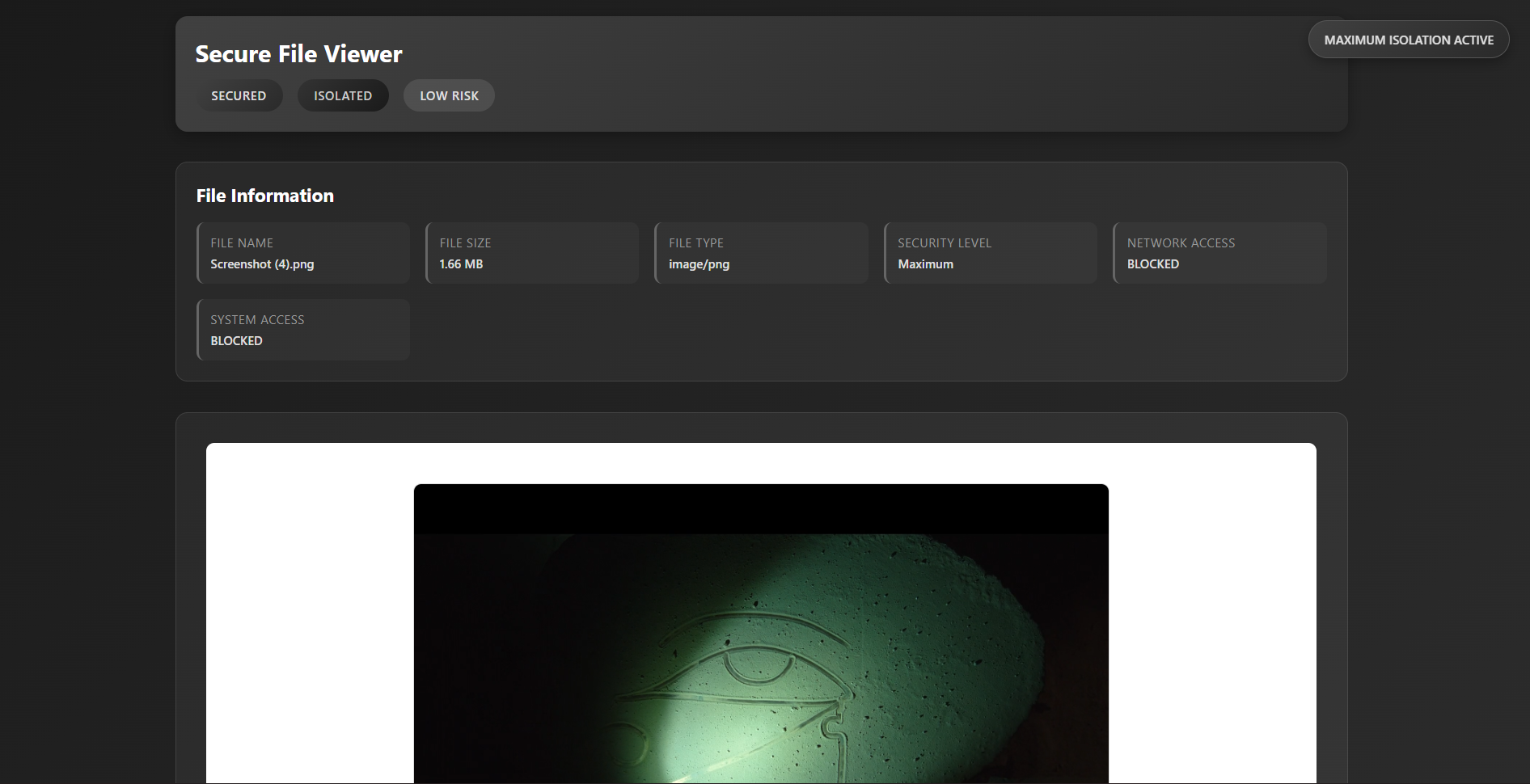The height and width of the screenshot is (784, 1530).
Task: Click the SECURITY LEVEL label
Action: coord(944,242)
